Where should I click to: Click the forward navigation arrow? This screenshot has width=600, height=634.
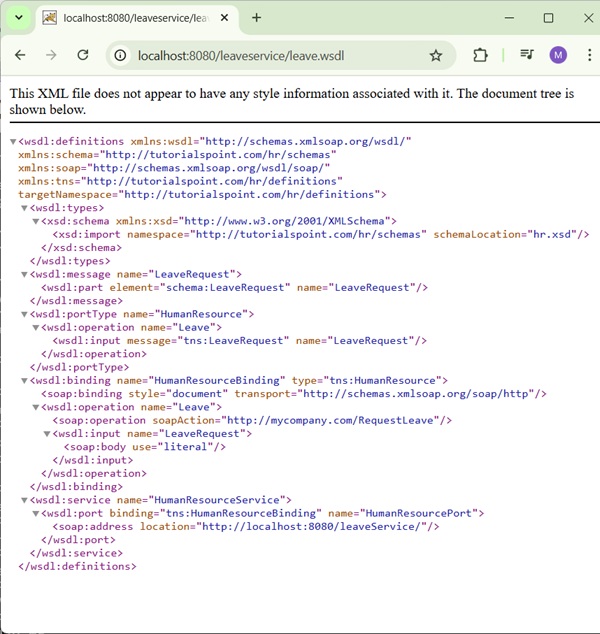[x=51, y=55]
